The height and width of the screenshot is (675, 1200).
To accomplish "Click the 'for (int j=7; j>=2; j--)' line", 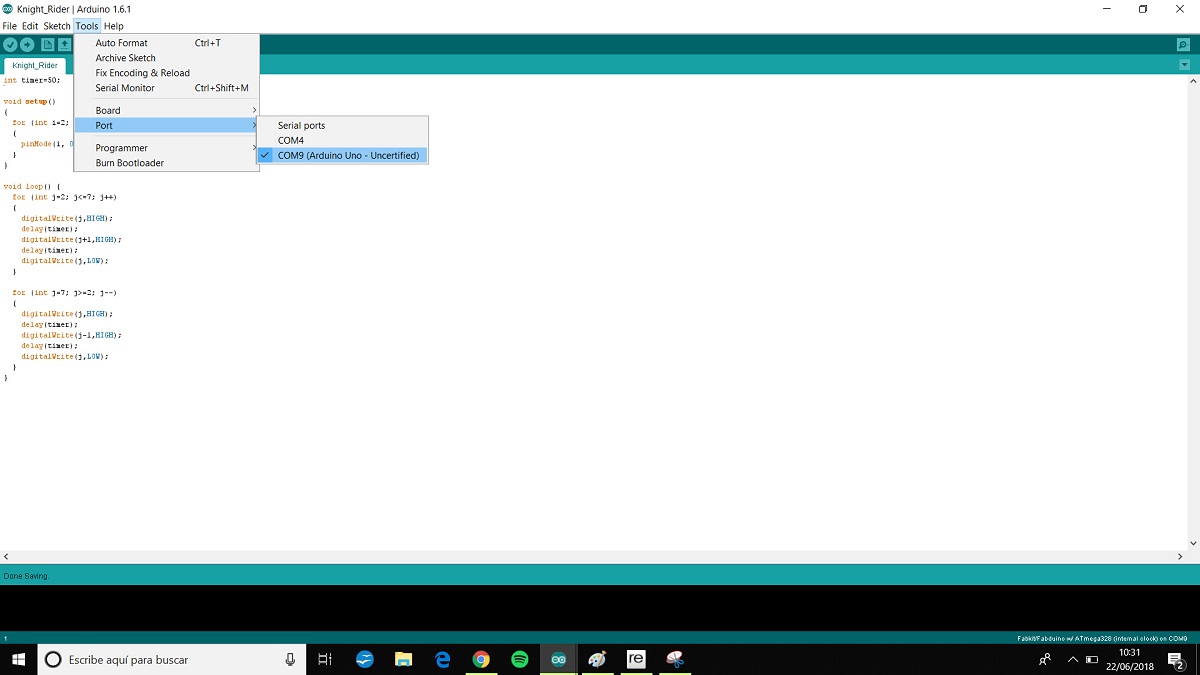I will [x=65, y=292].
